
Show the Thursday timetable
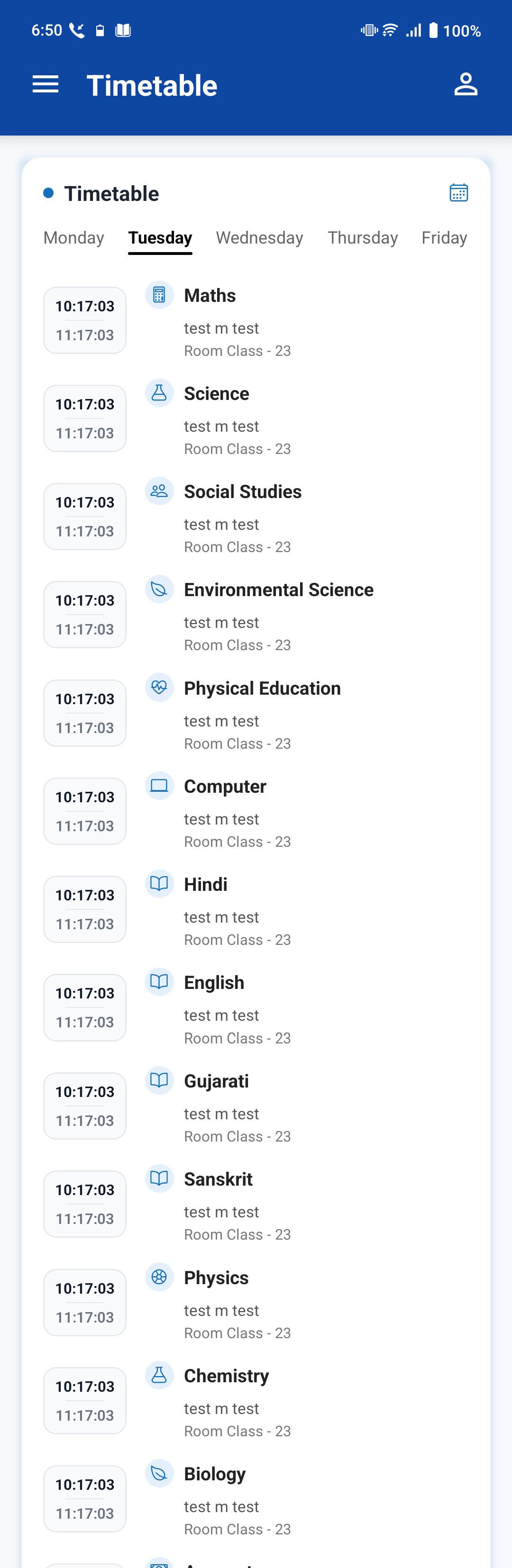pos(362,237)
